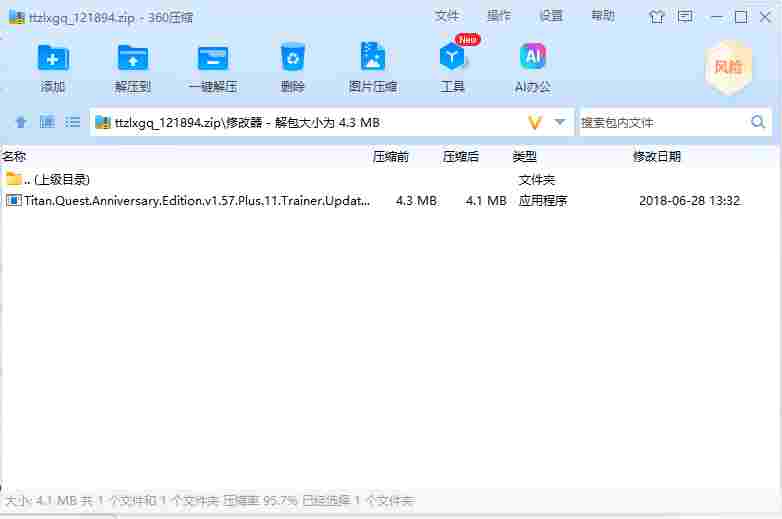Click the 添加 (Add) toolbar icon
Image resolution: width=782 pixels, height=519 pixels.
[x=53, y=58]
